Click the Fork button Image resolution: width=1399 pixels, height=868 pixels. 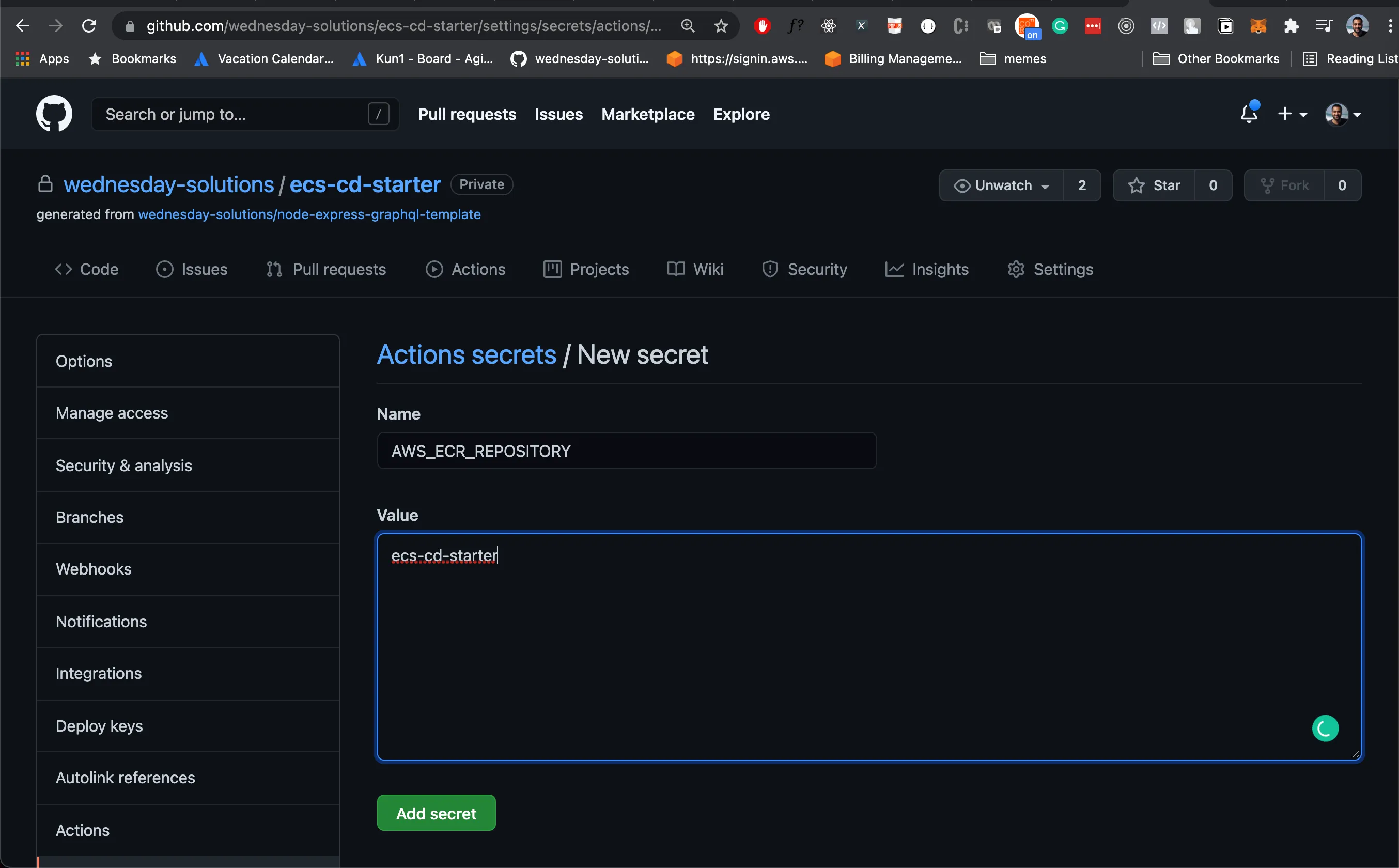coord(1284,185)
